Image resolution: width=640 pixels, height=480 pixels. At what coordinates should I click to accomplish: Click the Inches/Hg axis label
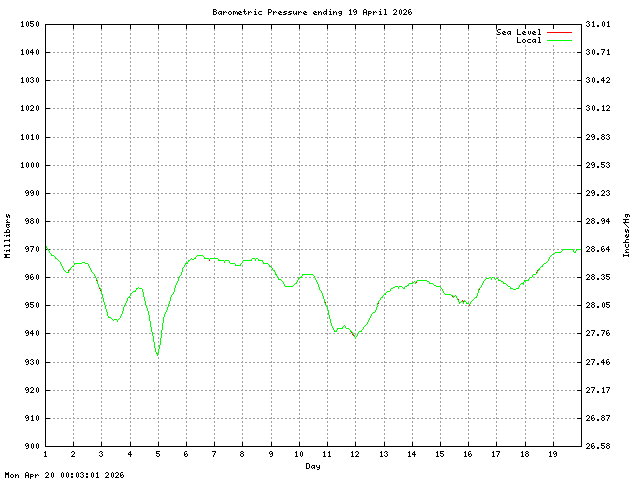coord(626,236)
